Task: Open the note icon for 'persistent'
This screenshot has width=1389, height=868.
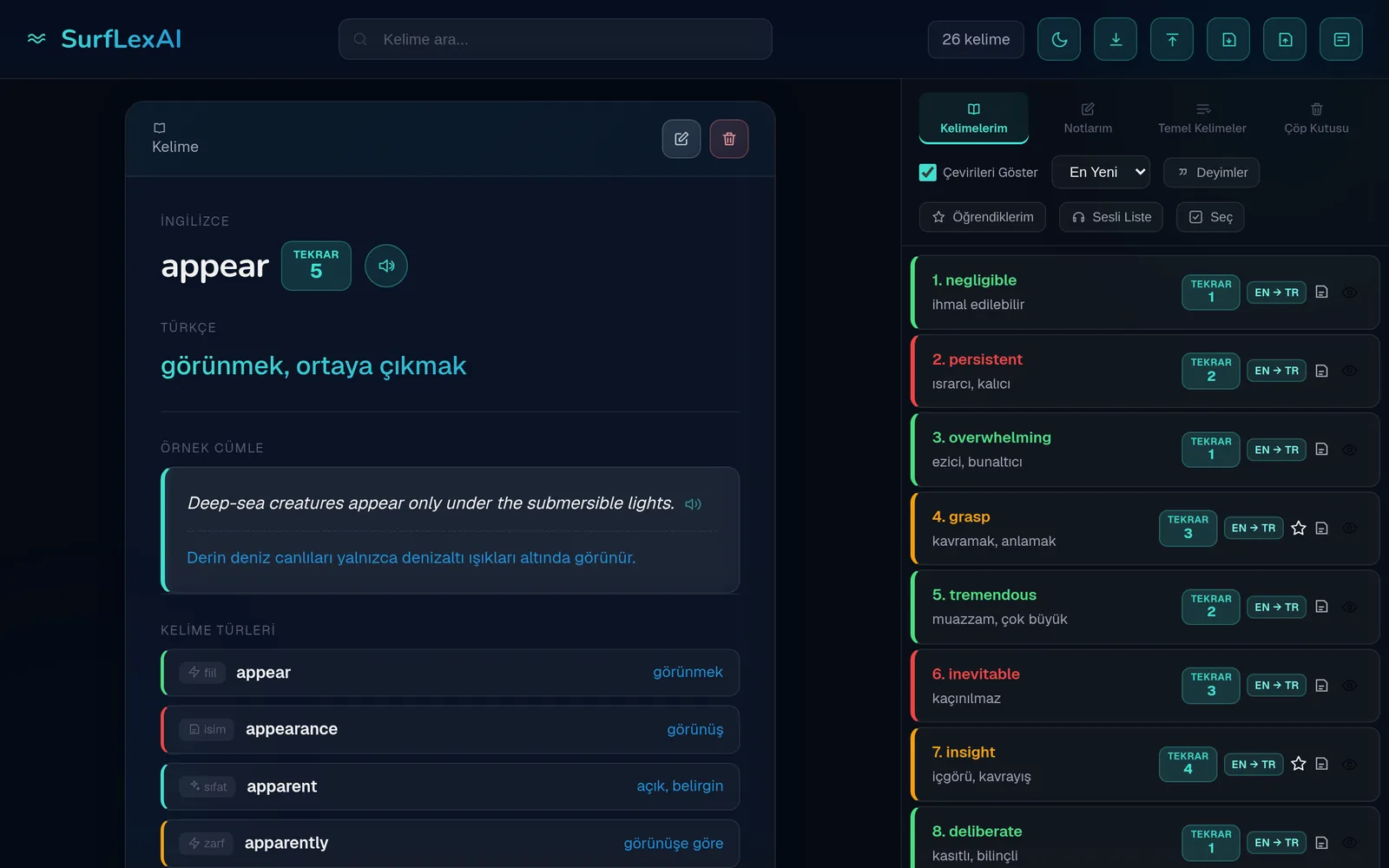Action: click(1321, 371)
